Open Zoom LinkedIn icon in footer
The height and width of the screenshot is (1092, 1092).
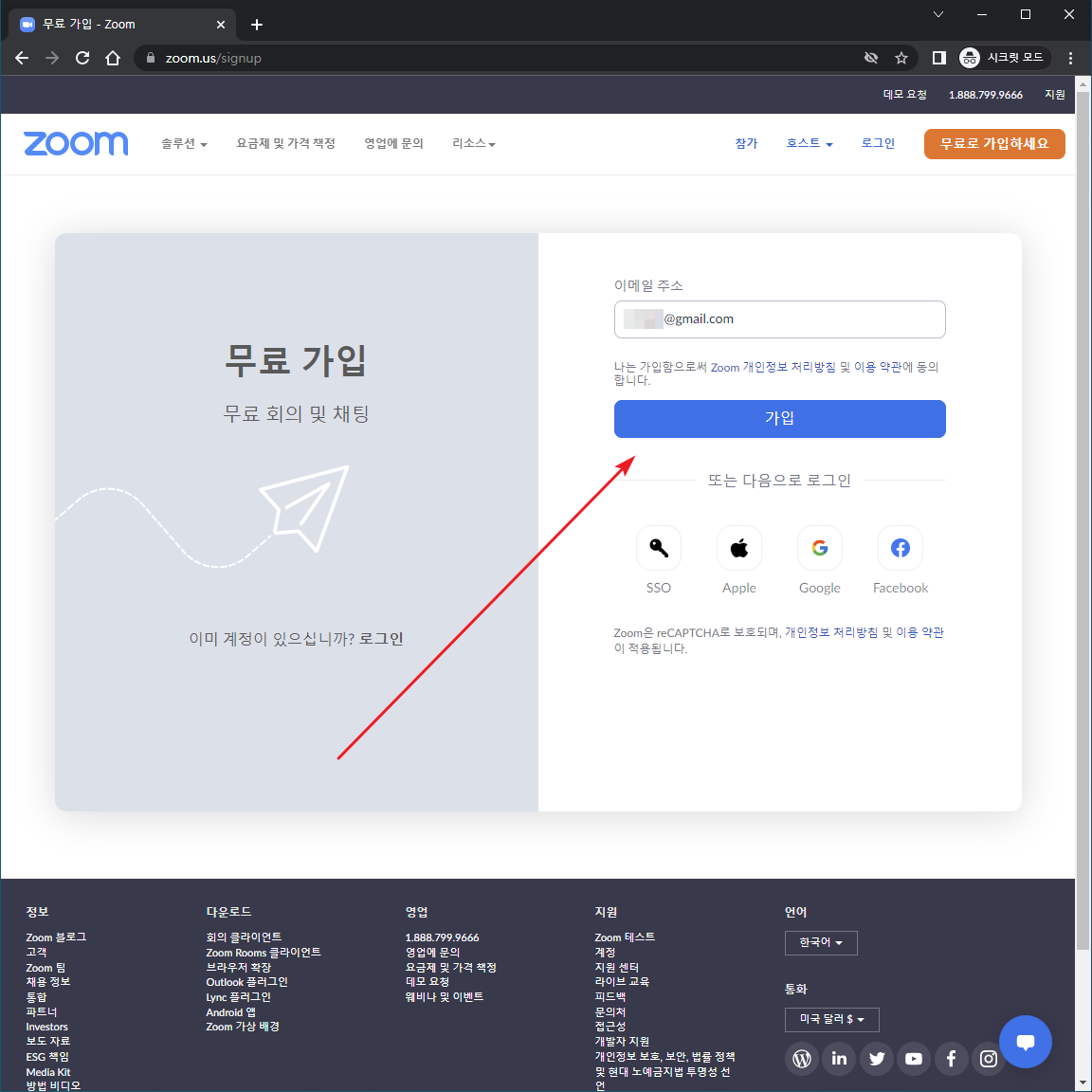point(839,1059)
